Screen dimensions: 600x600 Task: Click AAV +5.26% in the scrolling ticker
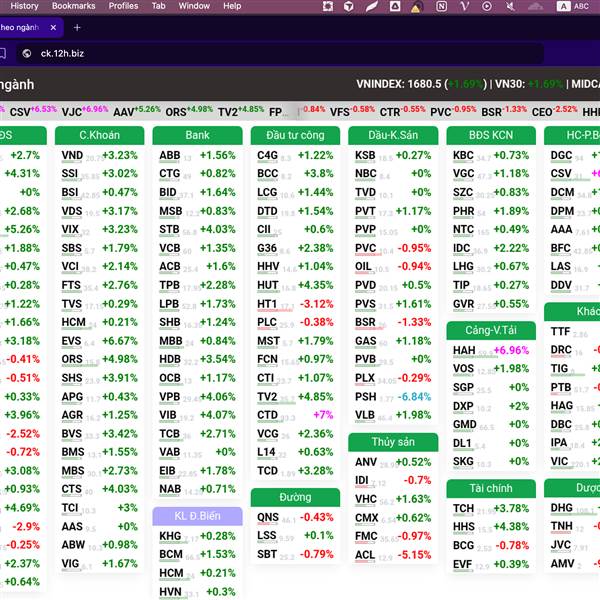[x=137, y=111]
